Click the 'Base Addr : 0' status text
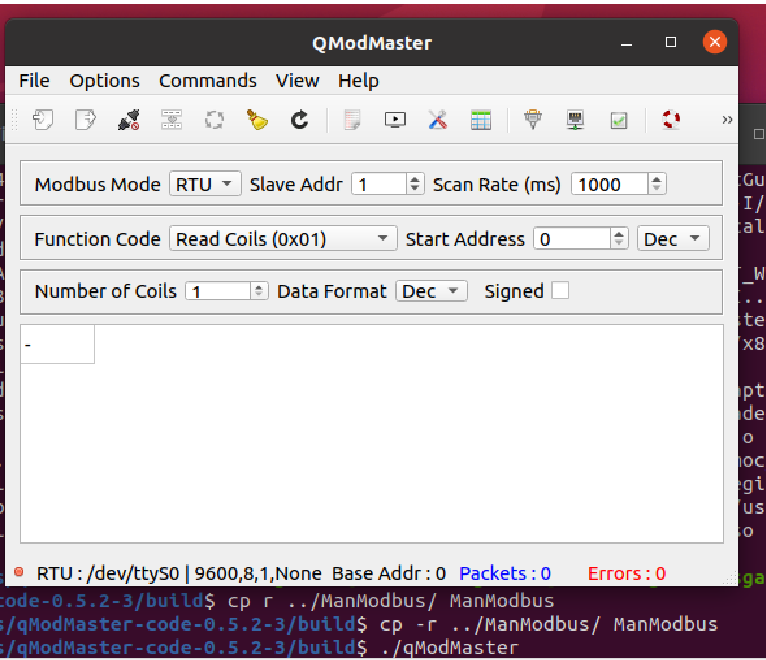 pyautogui.click(x=389, y=573)
